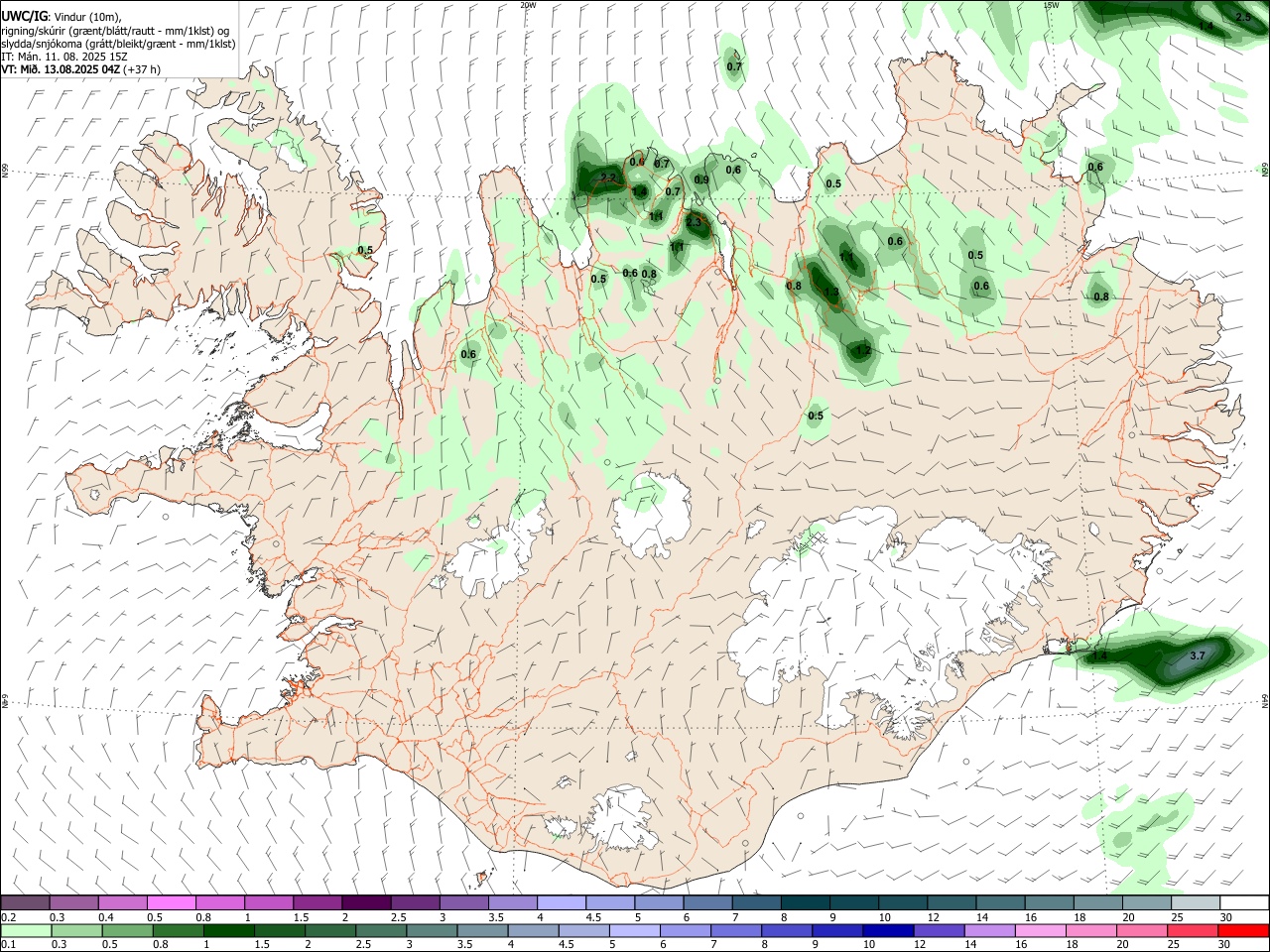This screenshot has height=952, width=1270.
Task: Select the upper scale swatch starting at 20
Action: (1148, 902)
